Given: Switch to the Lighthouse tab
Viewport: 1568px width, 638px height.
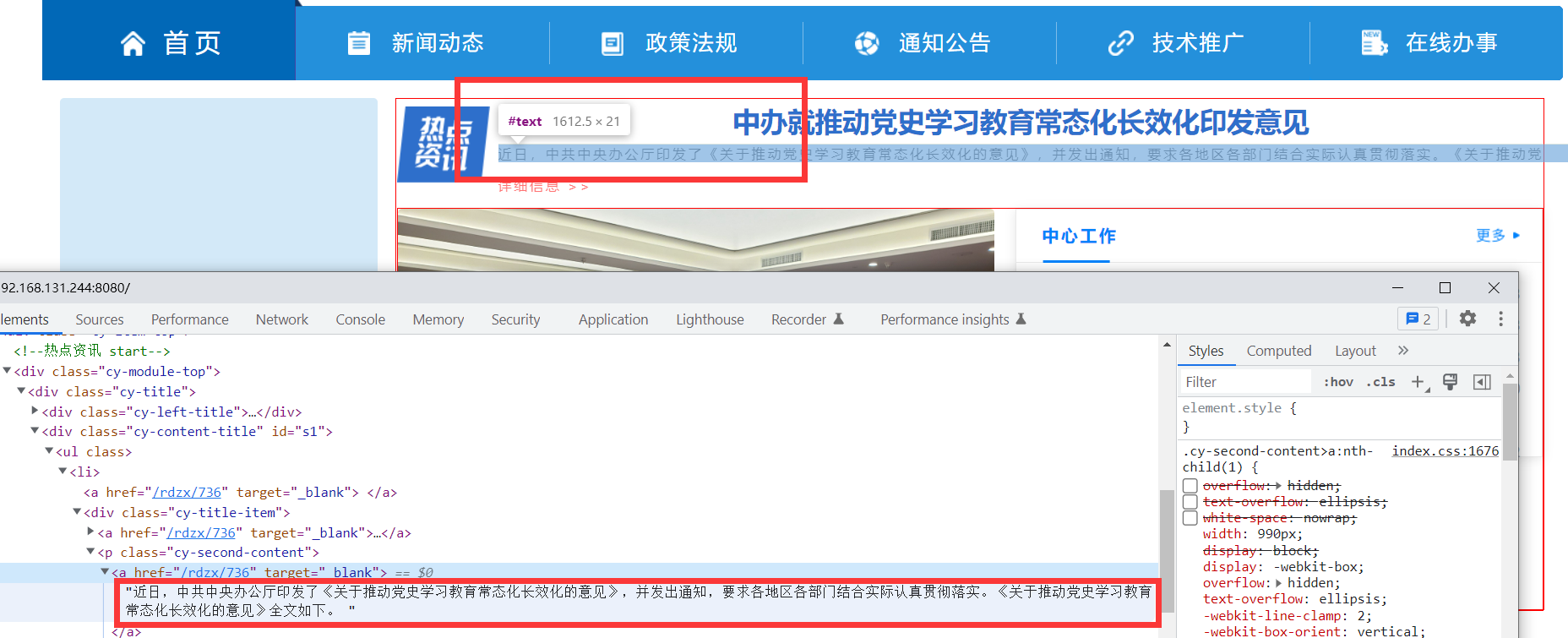Looking at the screenshot, I should tap(710, 319).
